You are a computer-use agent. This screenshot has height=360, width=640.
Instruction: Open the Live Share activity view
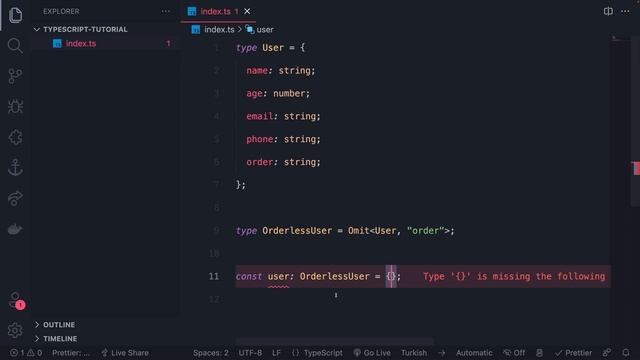tap(15, 198)
